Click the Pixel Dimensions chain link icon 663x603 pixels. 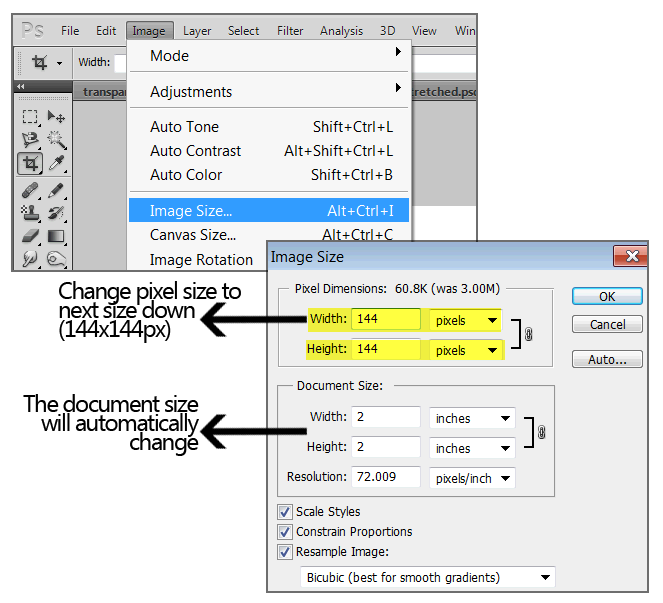[x=529, y=334]
